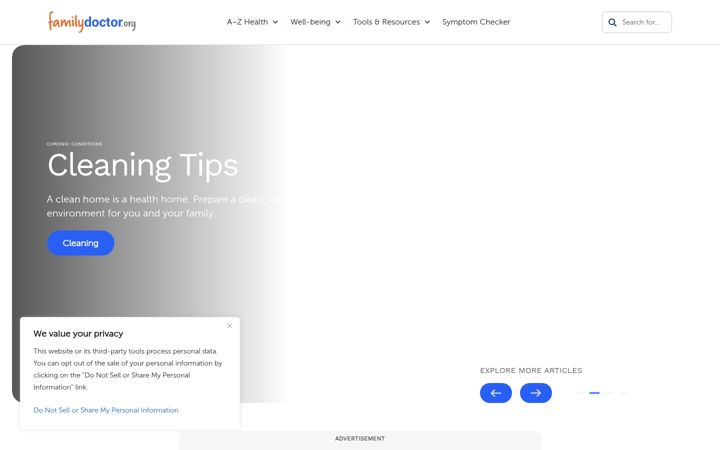Open the Well-being menu item
Image resolution: width=720 pixels, height=450 pixels.
(x=310, y=22)
